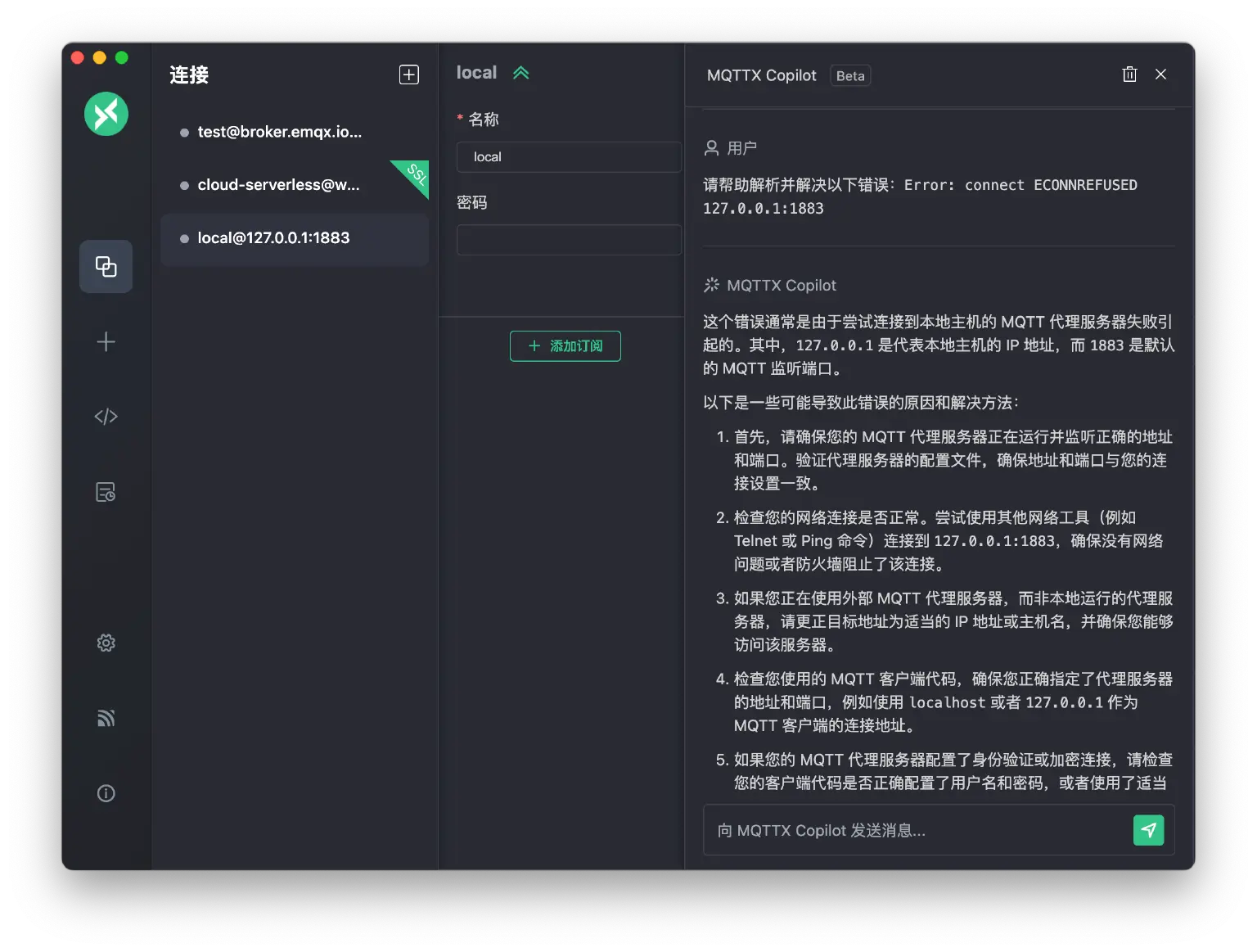
Task: Click the 名称 name input field
Action: pos(569,156)
